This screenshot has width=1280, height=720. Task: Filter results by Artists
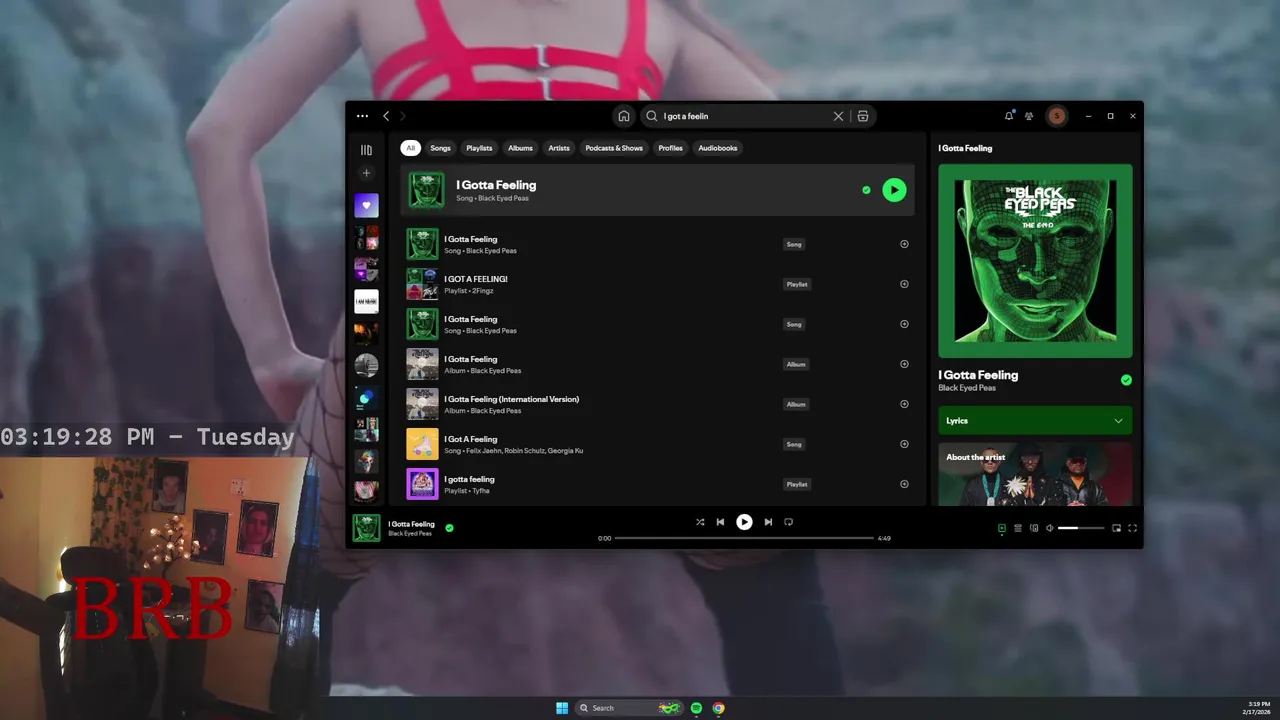point(559,148)
